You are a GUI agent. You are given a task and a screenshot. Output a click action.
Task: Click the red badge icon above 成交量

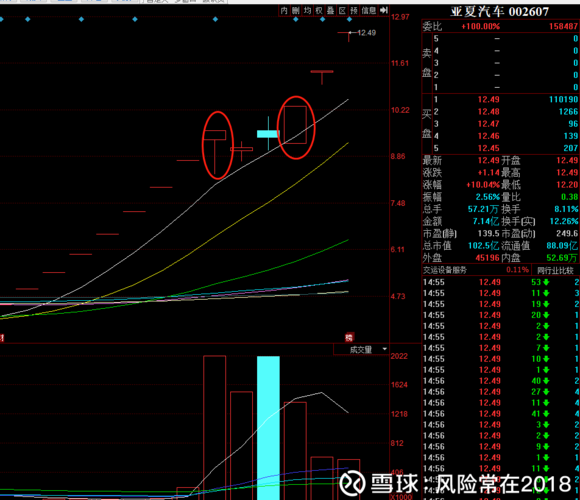coord(349,337)
